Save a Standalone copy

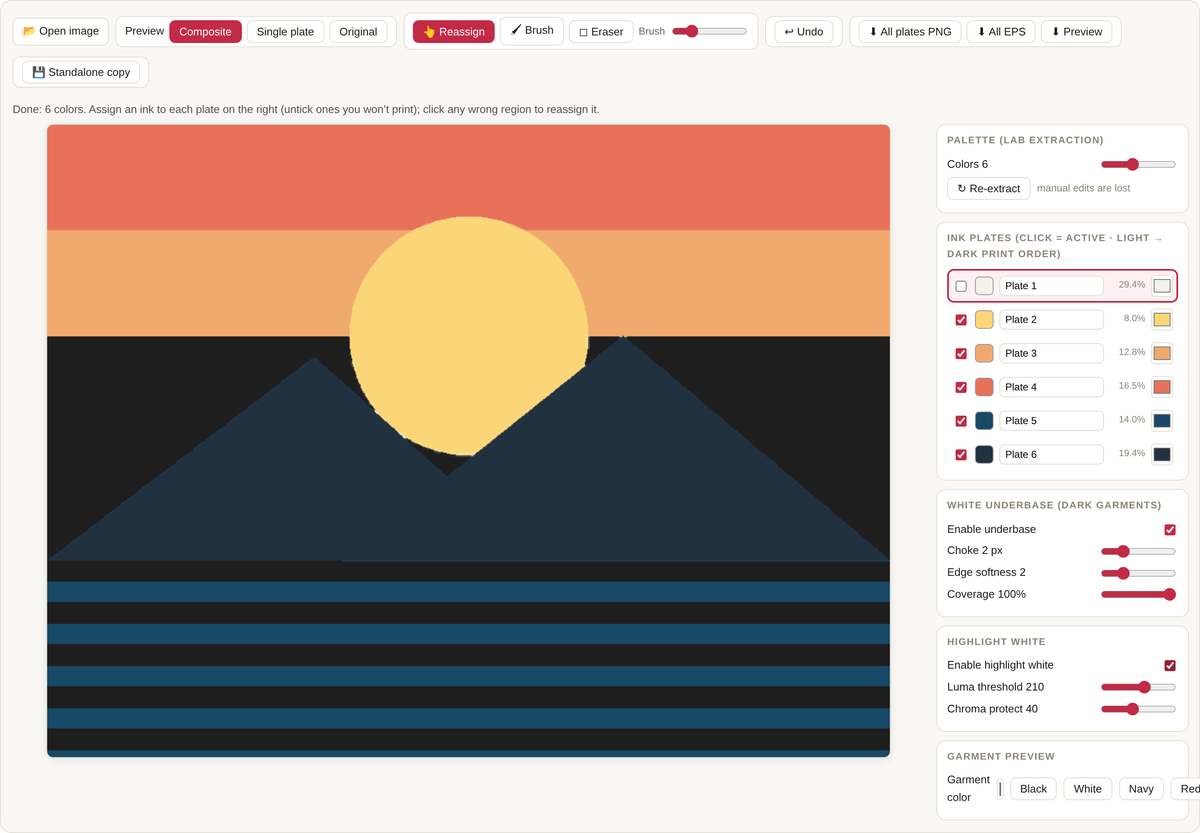(81, 72)
